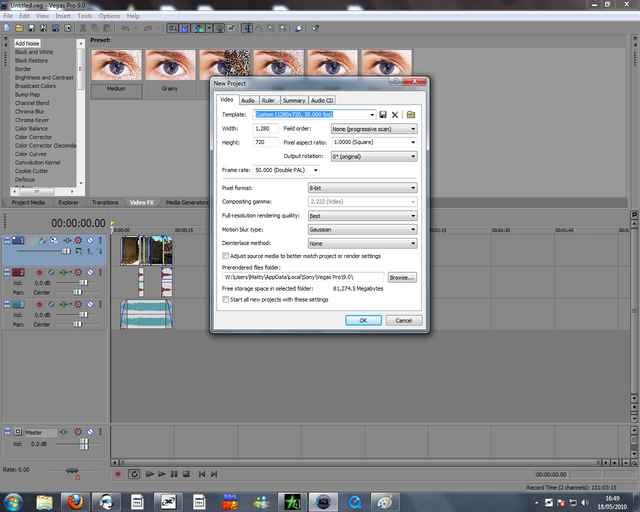Click the Undo arrow in toolbar
This screenshot has height=512, width=640.
pos(126,28)
